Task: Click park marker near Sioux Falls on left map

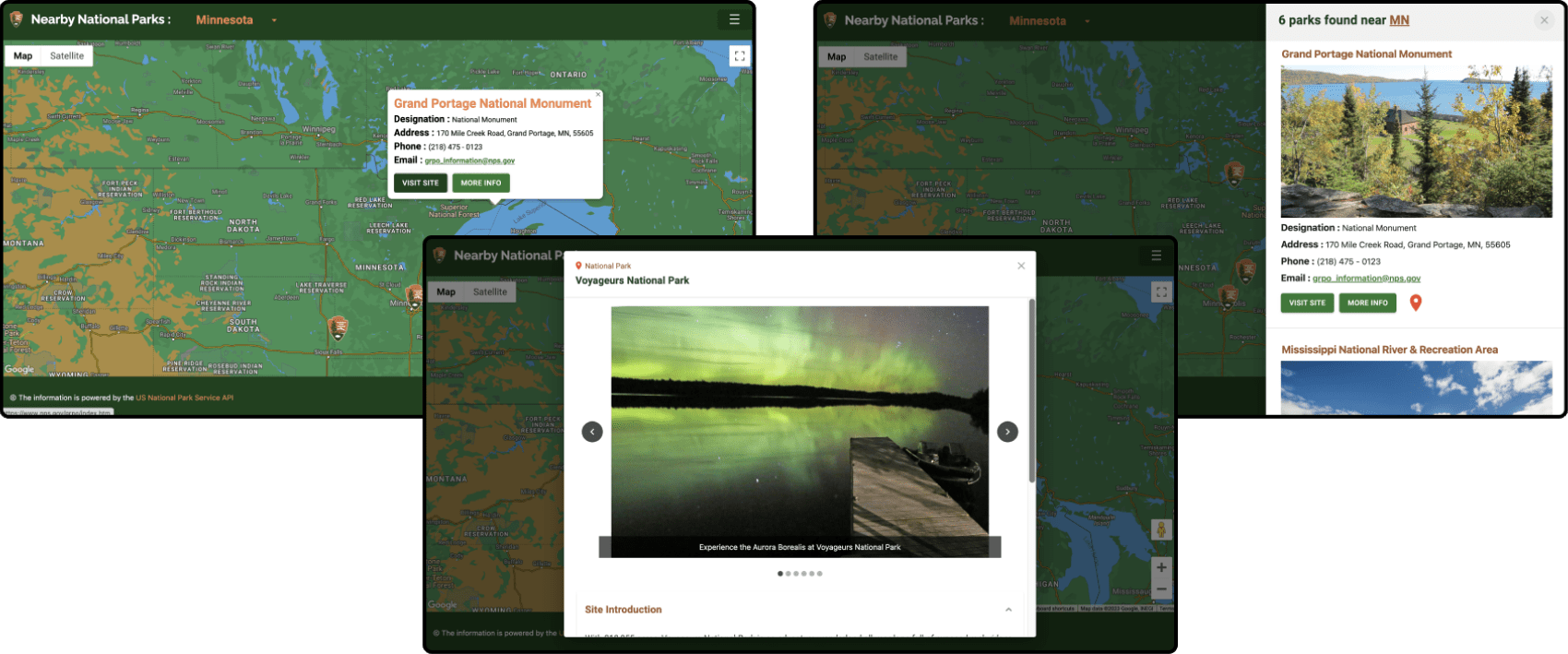Action: tap(339, 327)
